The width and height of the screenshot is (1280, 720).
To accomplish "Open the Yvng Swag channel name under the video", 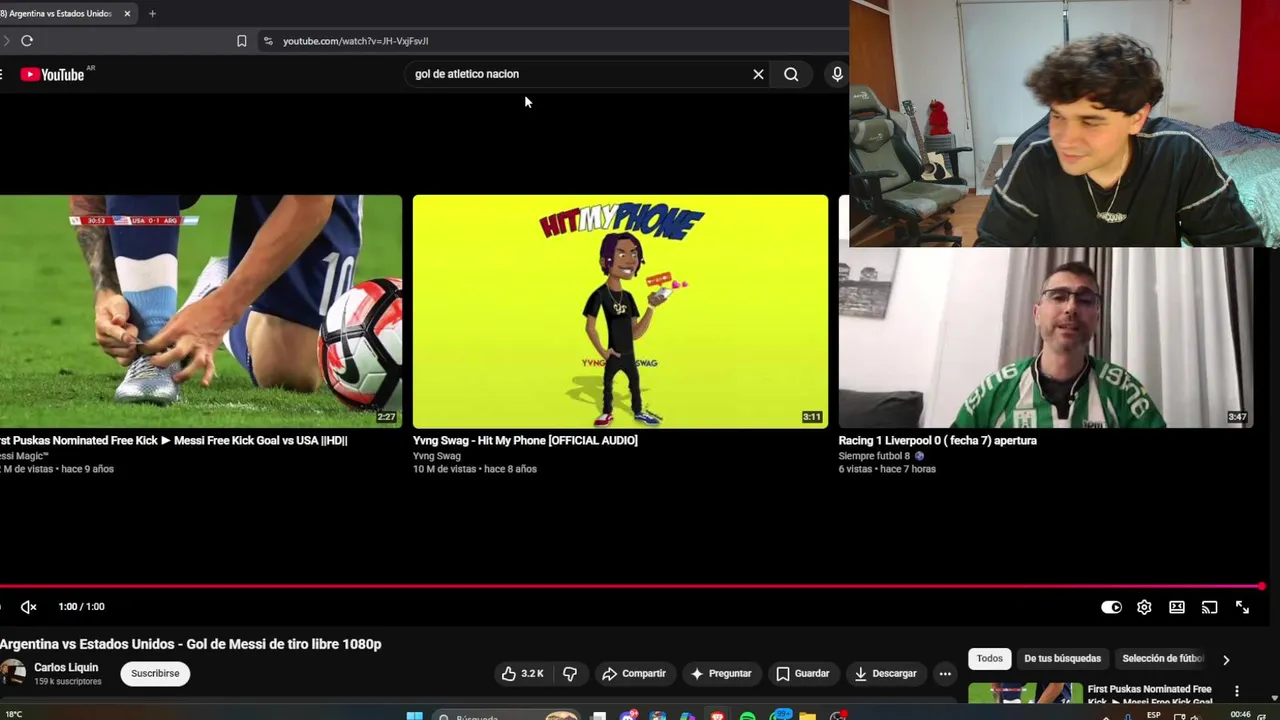I will [x=437, y=456].
